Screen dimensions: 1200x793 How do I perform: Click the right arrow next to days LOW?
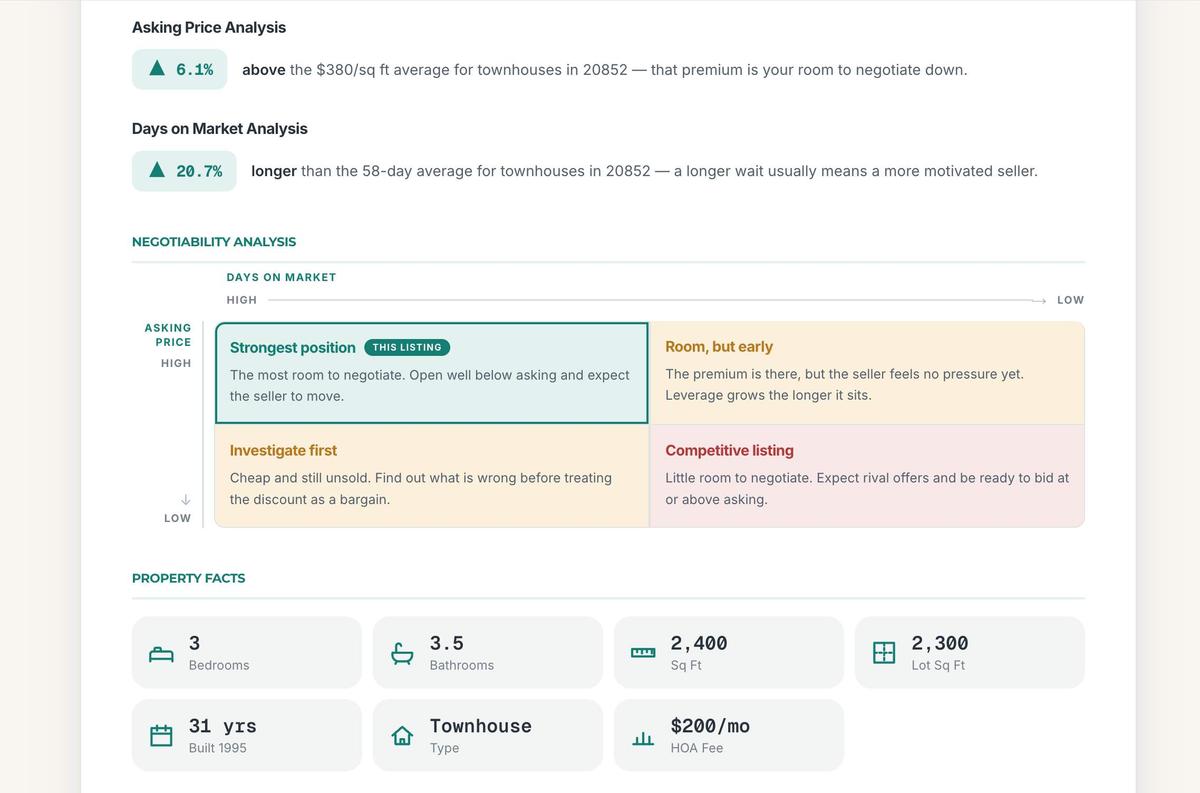1040,300
